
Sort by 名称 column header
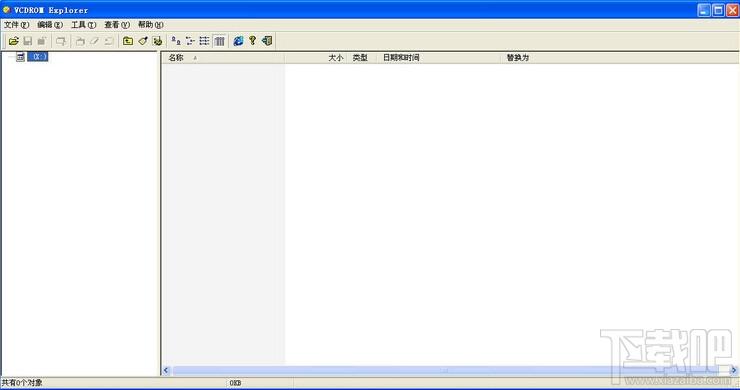point(223,58)
